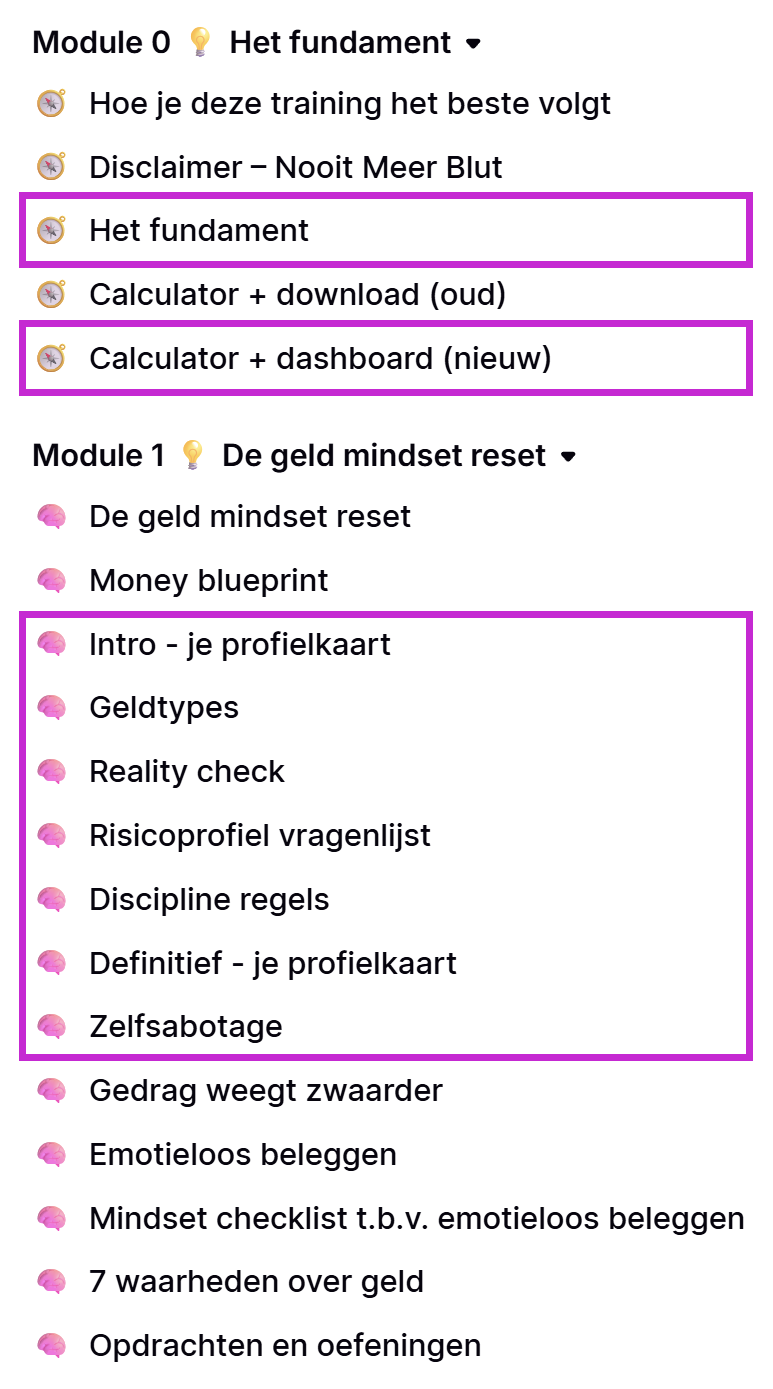Open lesson Hoe je deze training het beste volgt
Screen dimensions: 773x1389
tap(350, 103)
